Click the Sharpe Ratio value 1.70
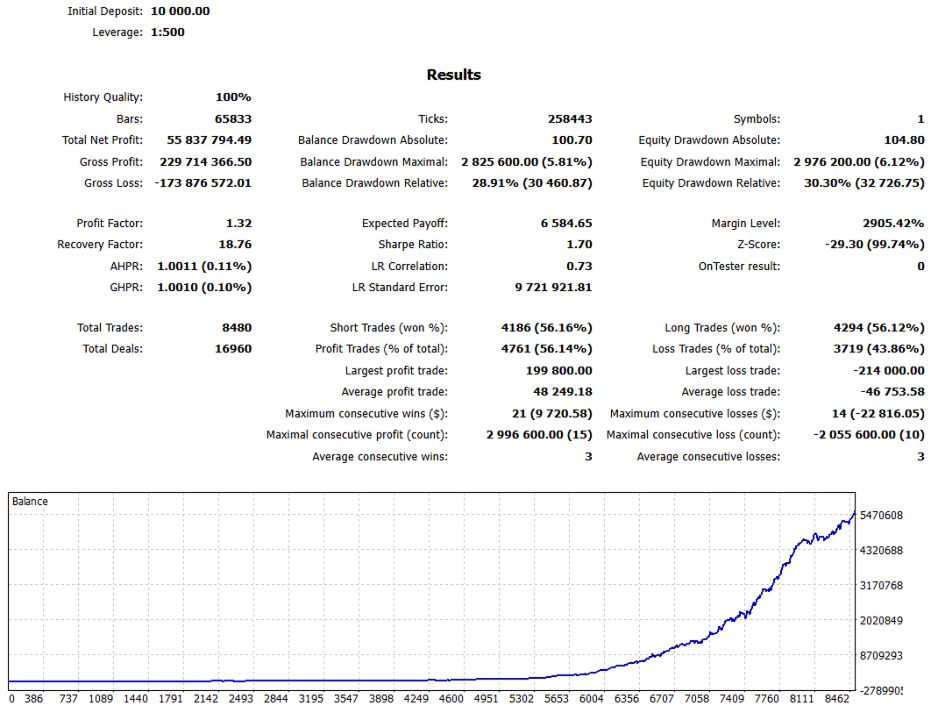 (580, 245)
